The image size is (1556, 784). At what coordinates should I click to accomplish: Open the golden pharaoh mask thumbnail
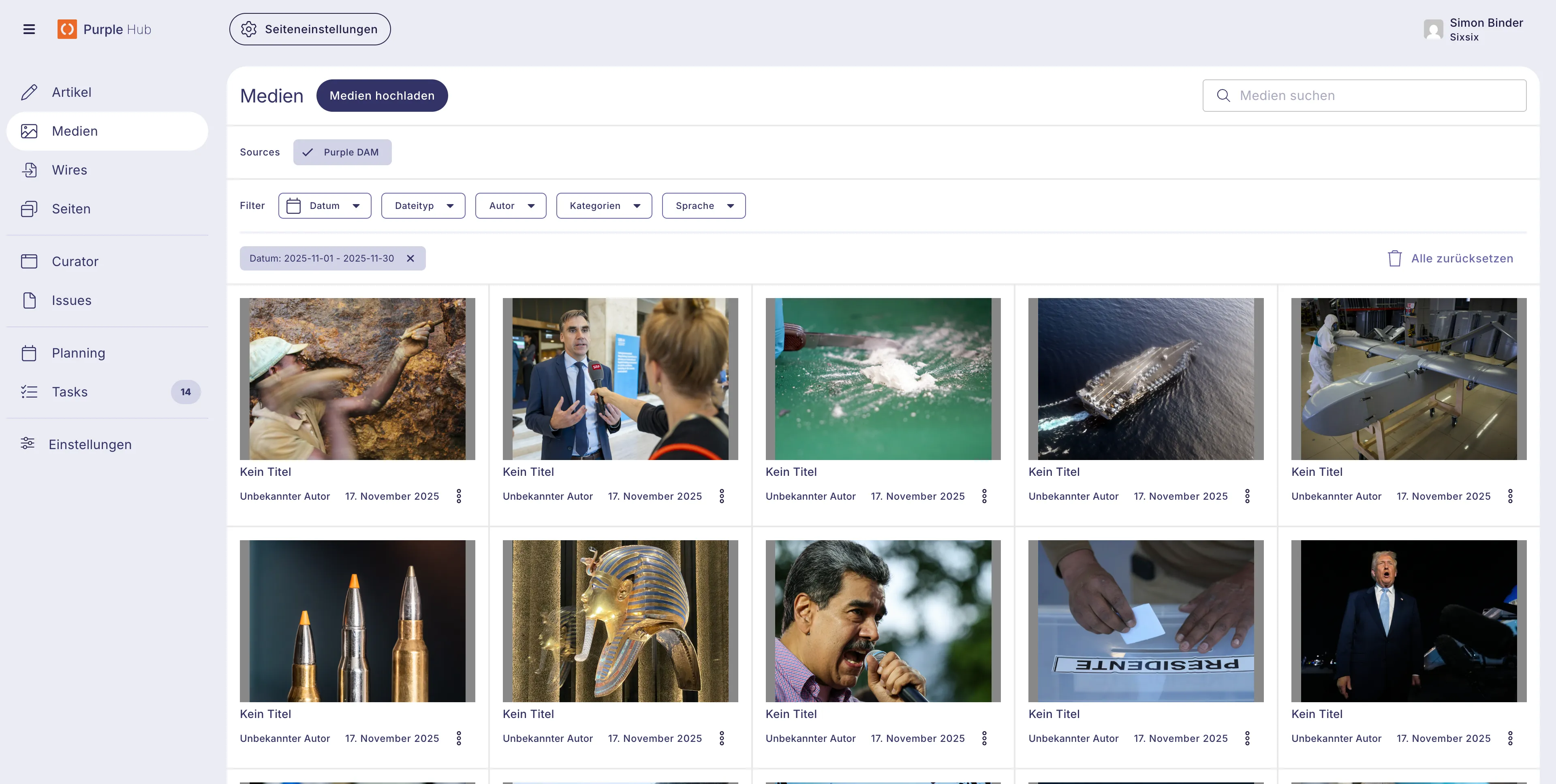click(x=620, y=621)
